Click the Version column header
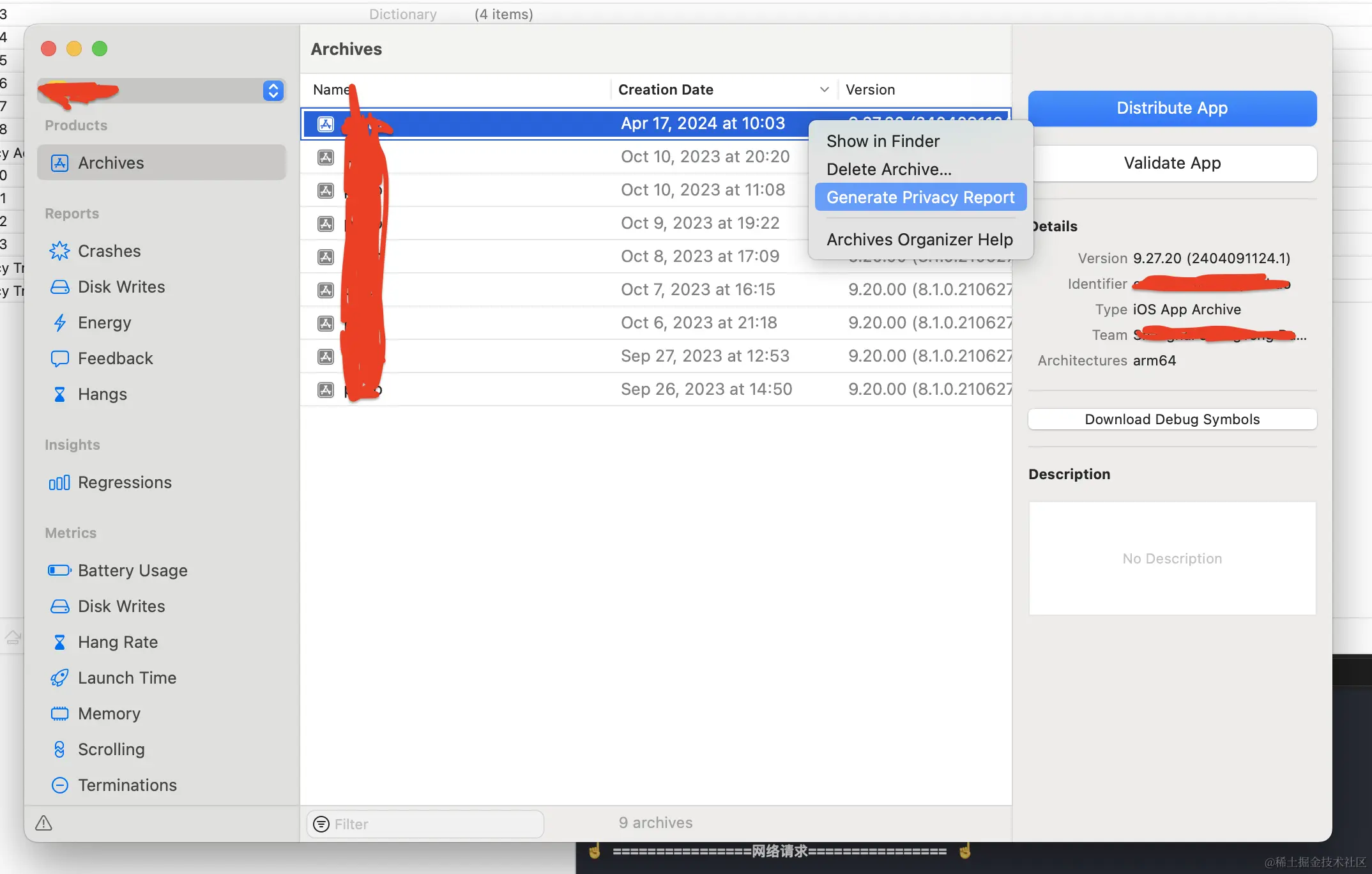This screenshot has width=1372, height=874. pyautogui.click(x=925, y=89)
